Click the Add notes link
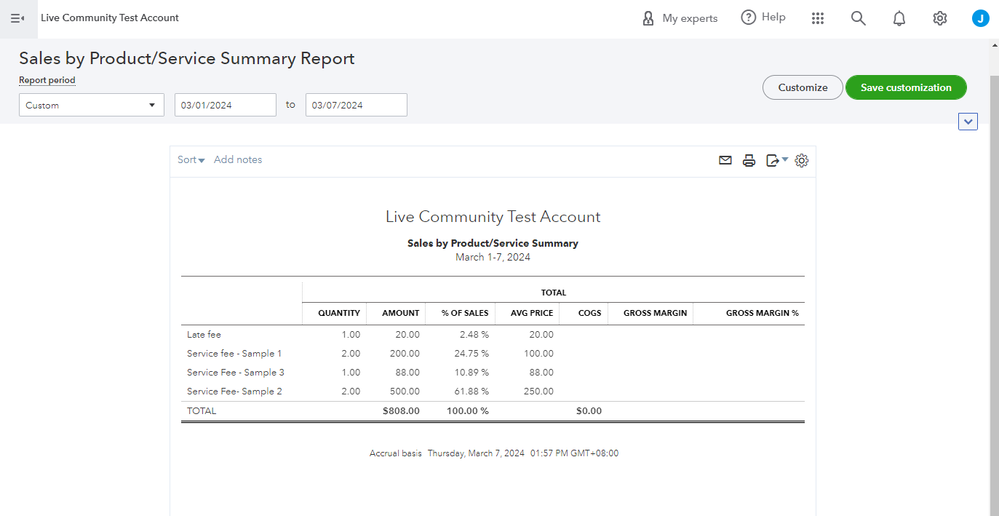The width and height of the screenshot is (999, 516). tap(238, 160)
